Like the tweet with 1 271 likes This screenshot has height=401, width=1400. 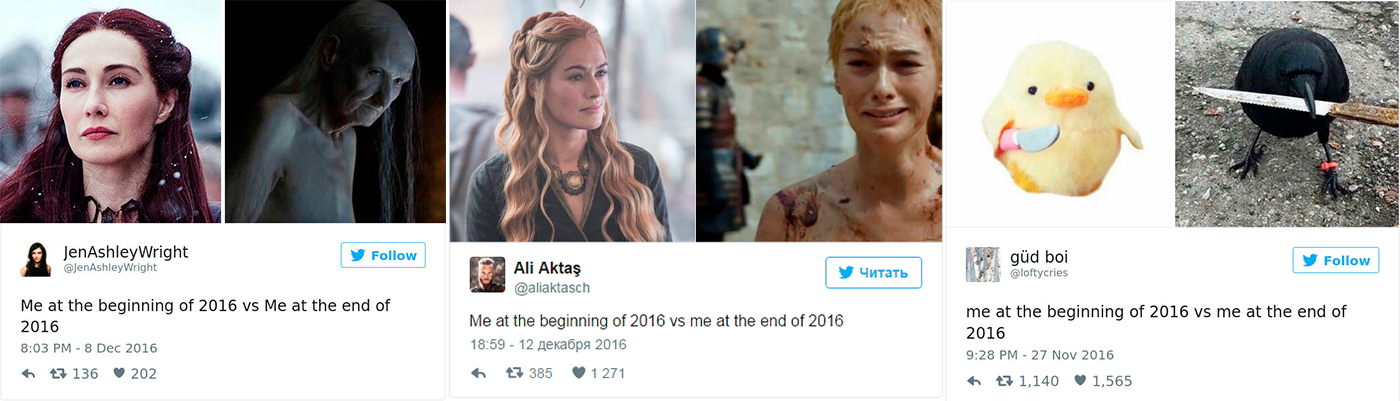(578, 373)
